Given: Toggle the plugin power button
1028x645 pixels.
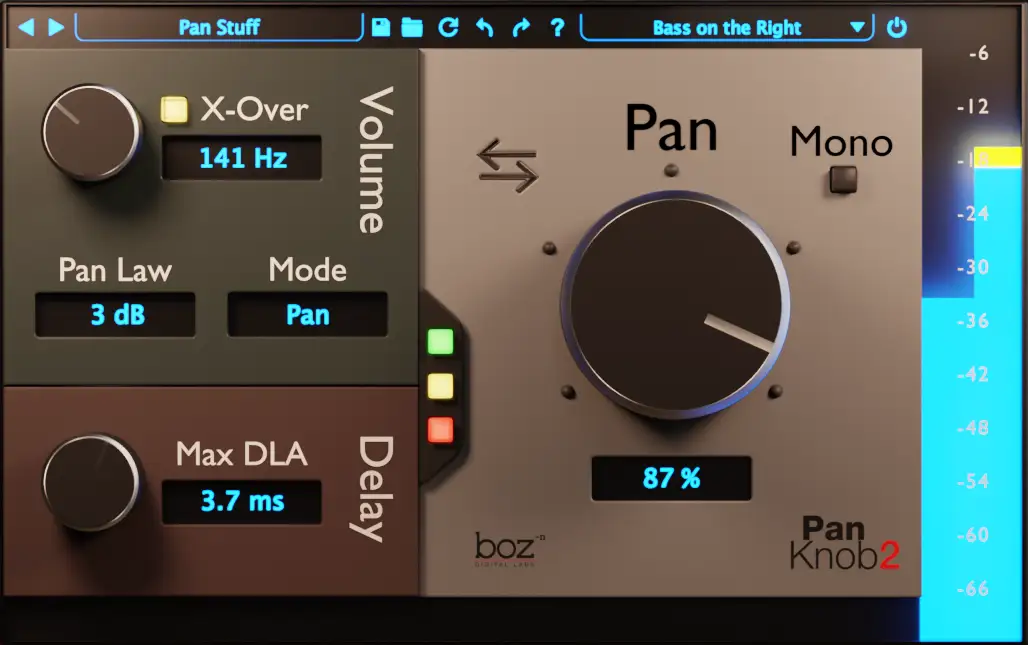Looking at the screenshot, I should [897, 27].
